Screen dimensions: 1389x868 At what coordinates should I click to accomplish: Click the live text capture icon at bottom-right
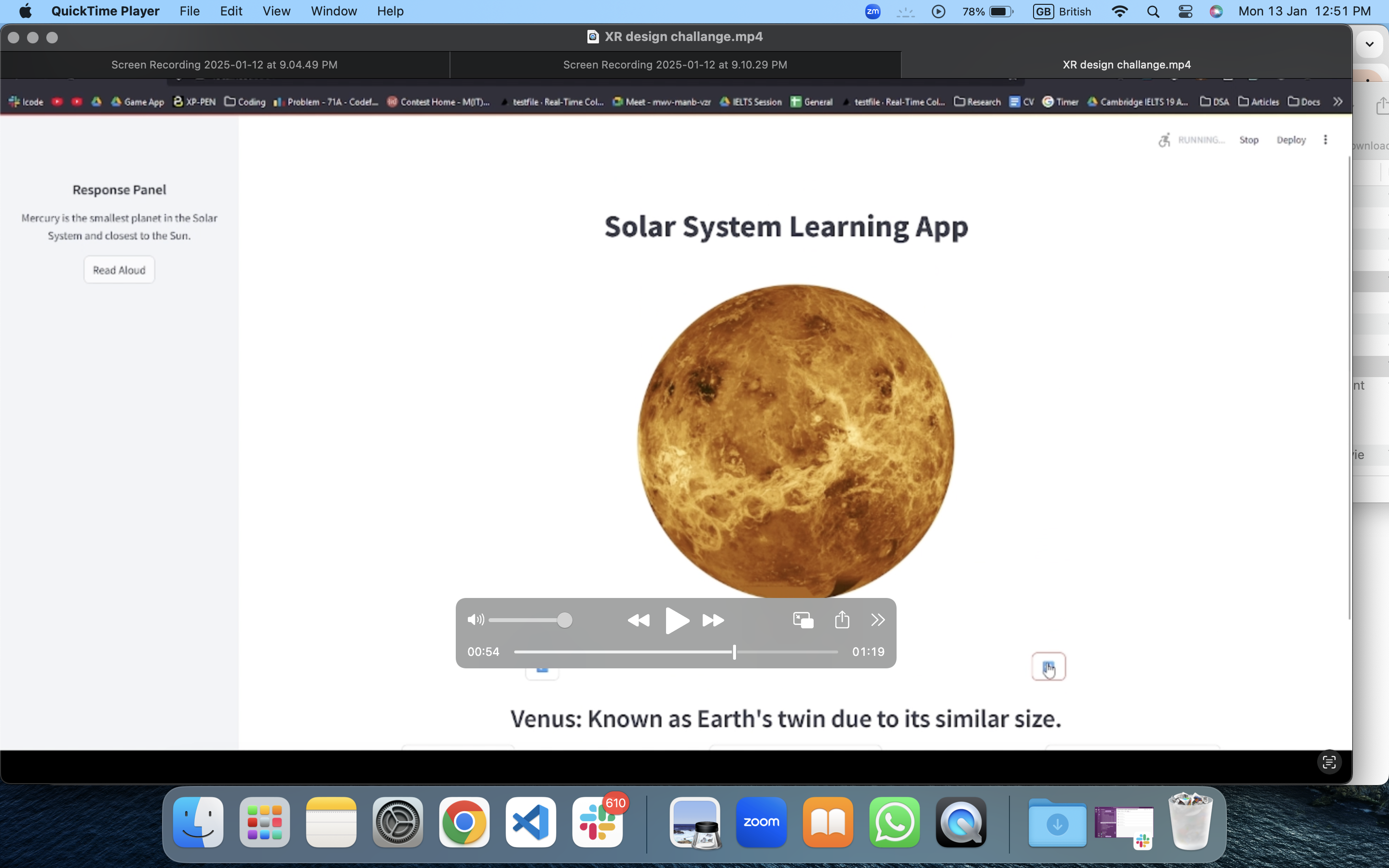[1329, 762]
